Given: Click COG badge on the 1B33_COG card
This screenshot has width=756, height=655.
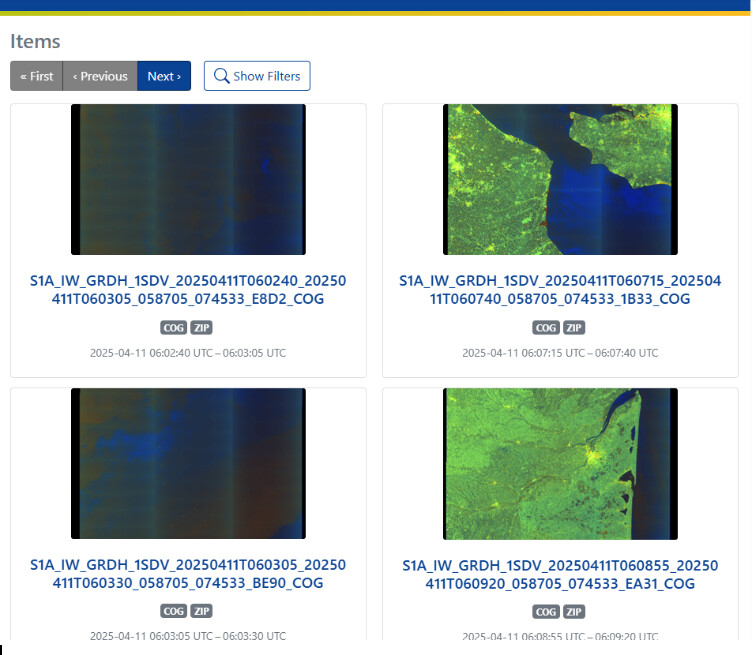Looking at the screenshot, I should (546, 328).
